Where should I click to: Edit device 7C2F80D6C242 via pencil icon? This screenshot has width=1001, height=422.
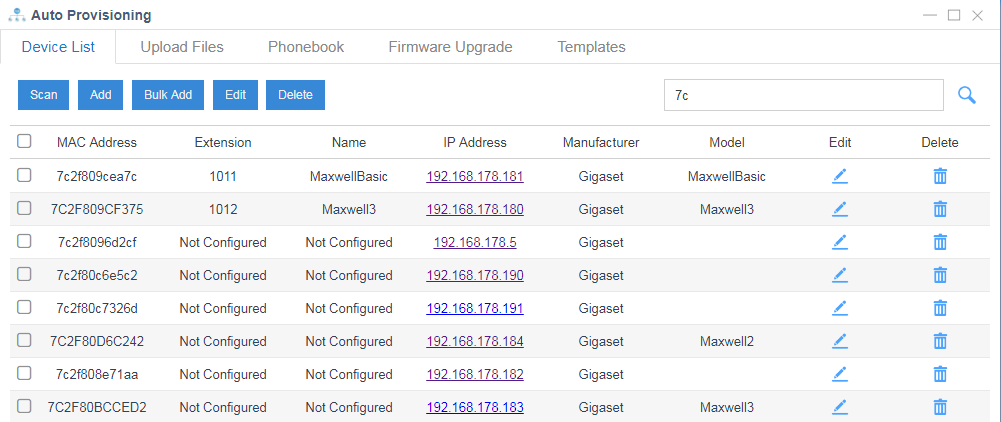839,342
